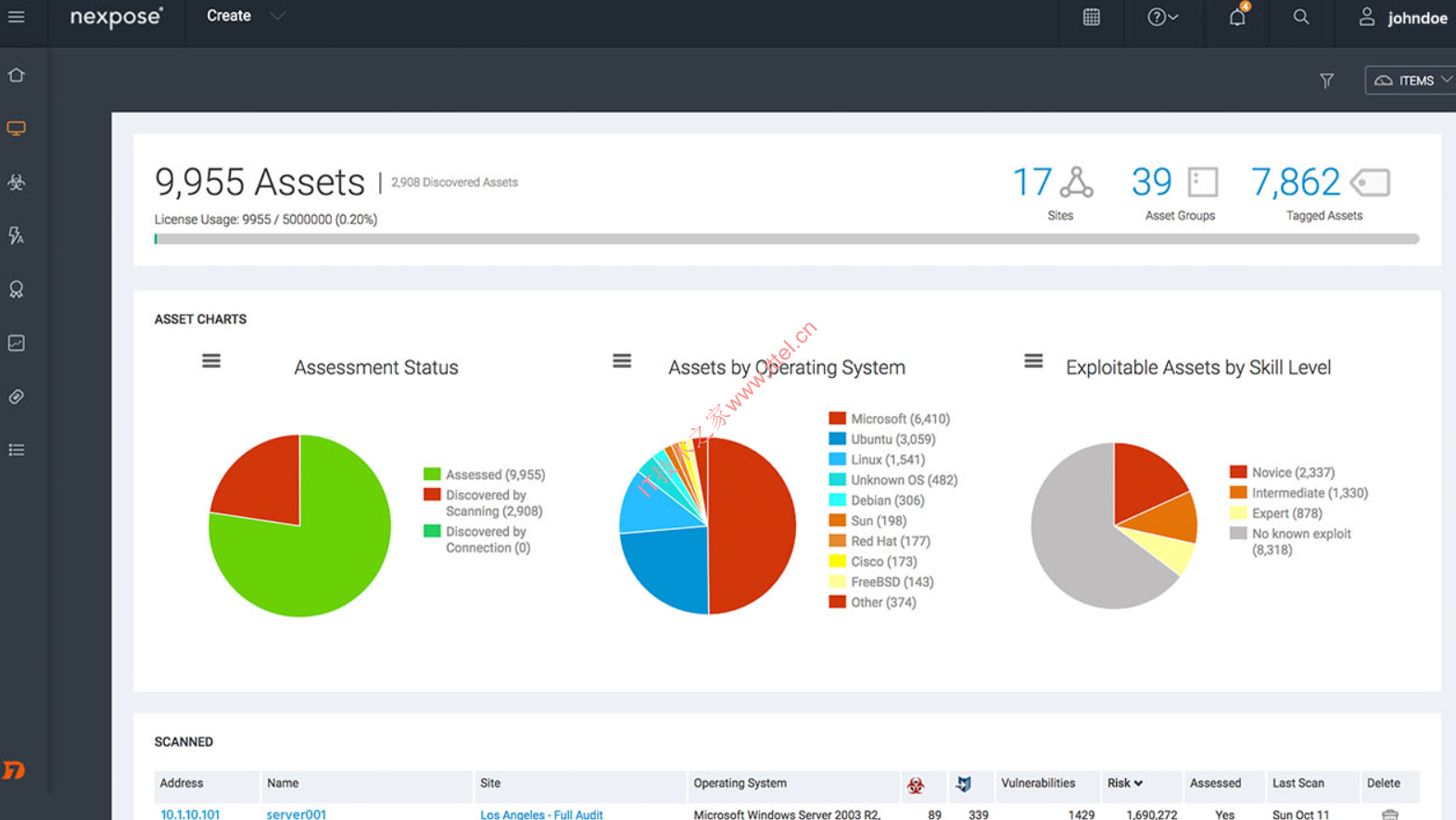Viewport: 1456px width, 820px height.
Task: Open the Reports chart icon in sidebar
Action: tap(17, 343)
